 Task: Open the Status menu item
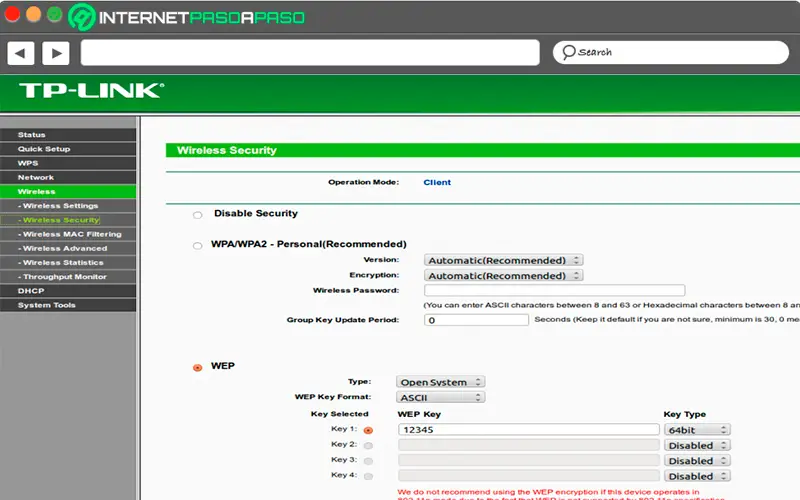click(68, 135)
